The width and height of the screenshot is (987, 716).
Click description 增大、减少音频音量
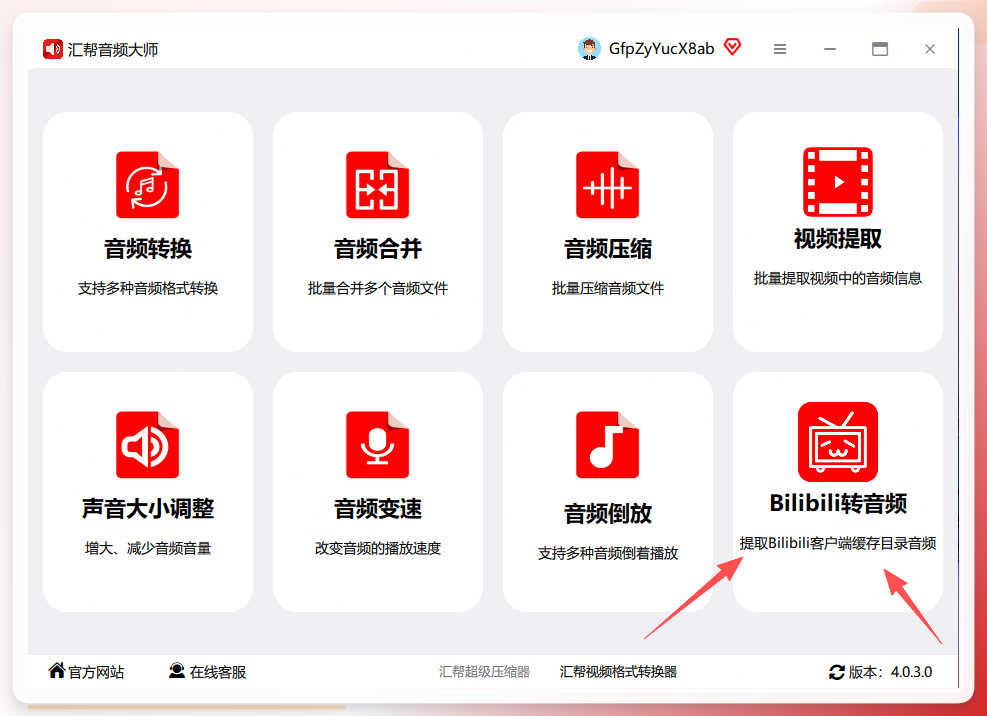(x=148, y=548)
